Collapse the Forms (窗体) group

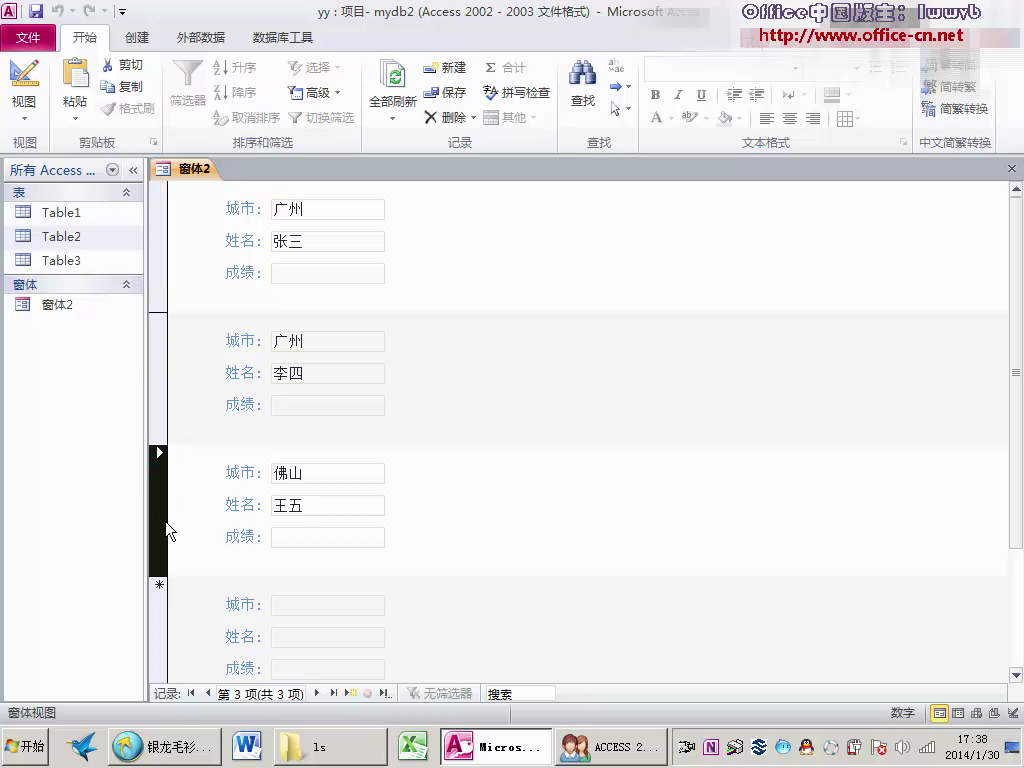[127, 284]
